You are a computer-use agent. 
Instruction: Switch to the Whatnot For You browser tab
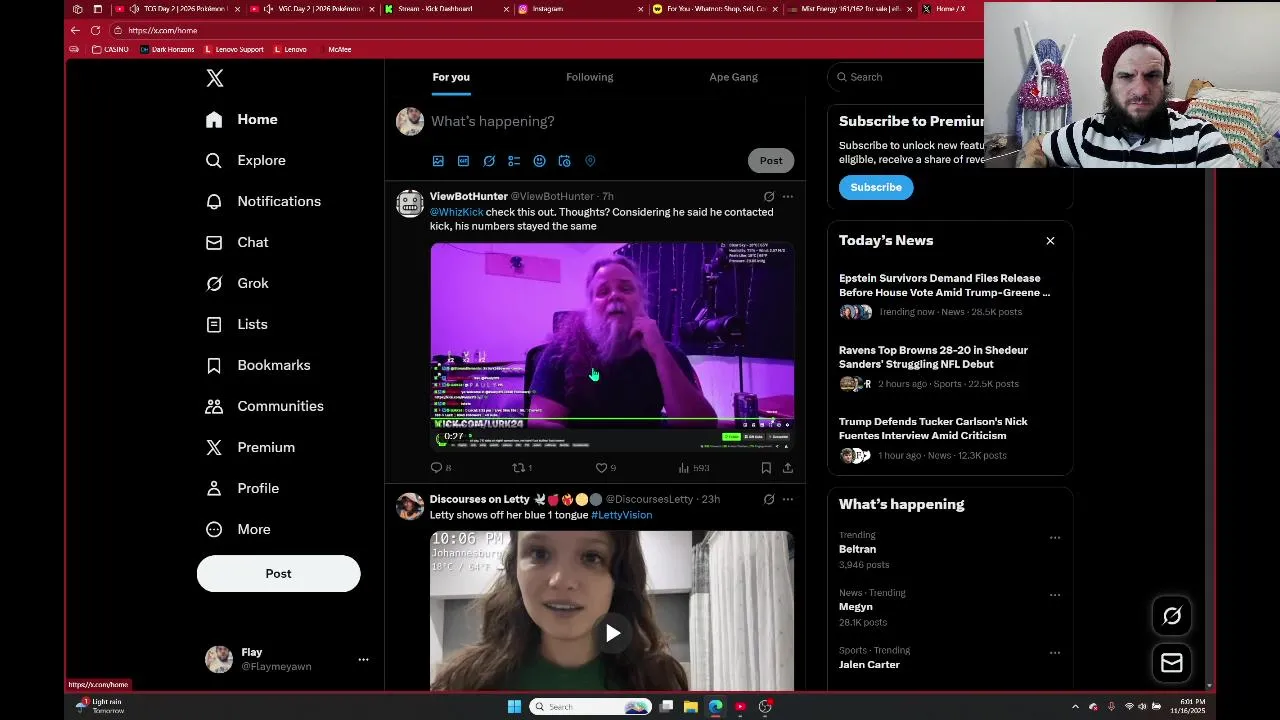coord(714,9)
